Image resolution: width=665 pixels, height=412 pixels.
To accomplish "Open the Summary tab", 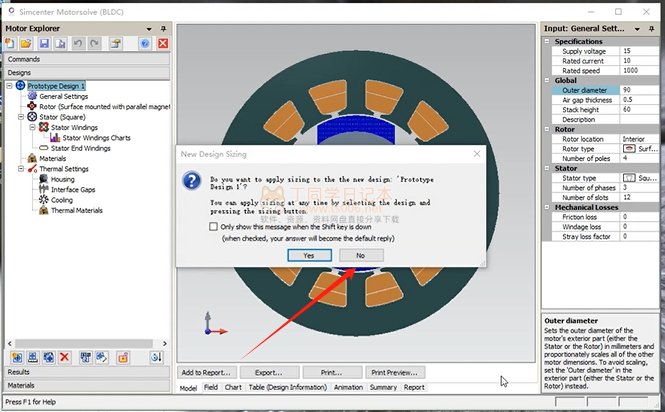I will (383, 387).
